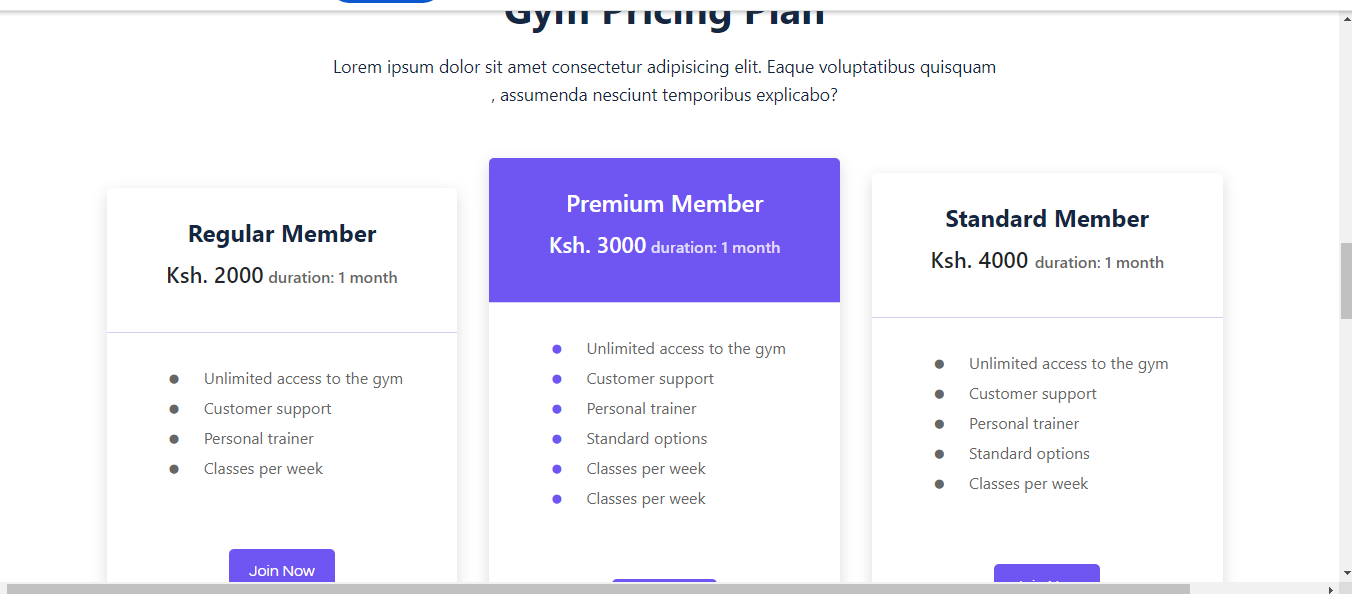The height and width of the screenshot is (594, 1352).
Task: Click the purple bullet next to Personal trainer
Action: pos(556,408)
